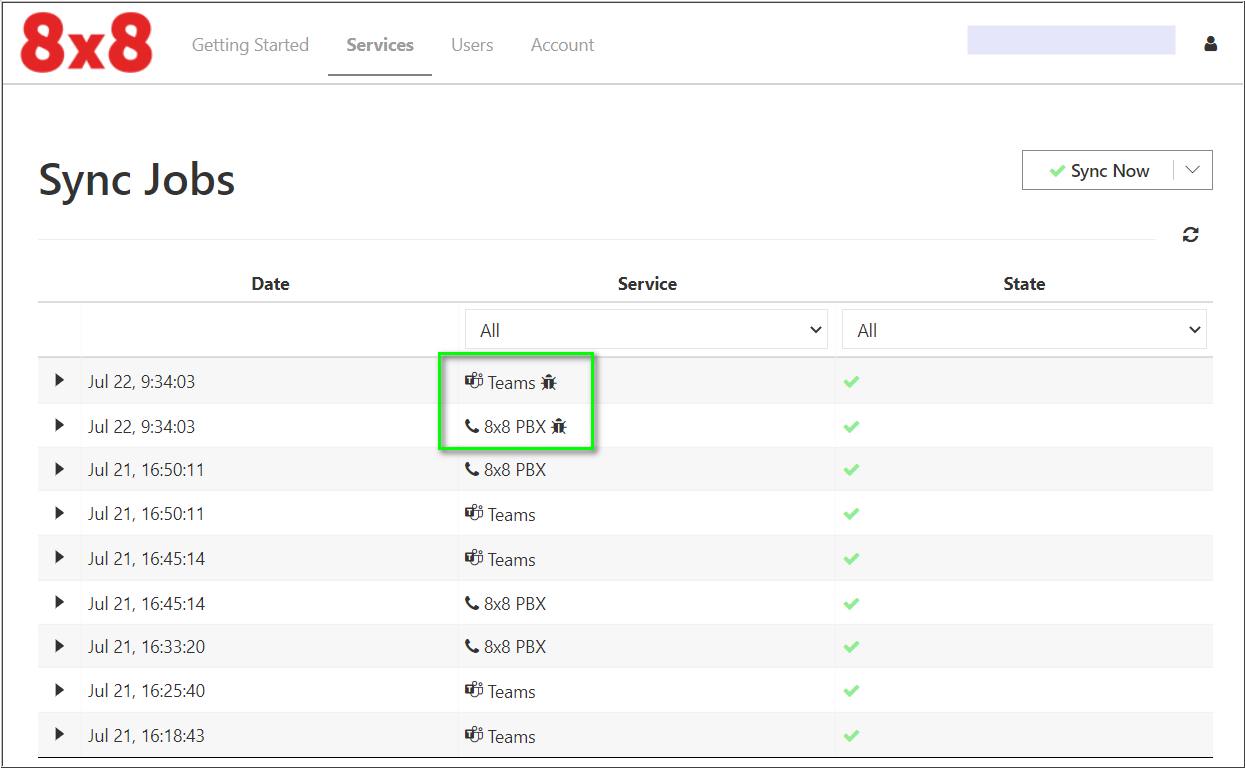
Task: Expand the Jul 21, 16:25:40 job row
Action: (x=59, y=691)
